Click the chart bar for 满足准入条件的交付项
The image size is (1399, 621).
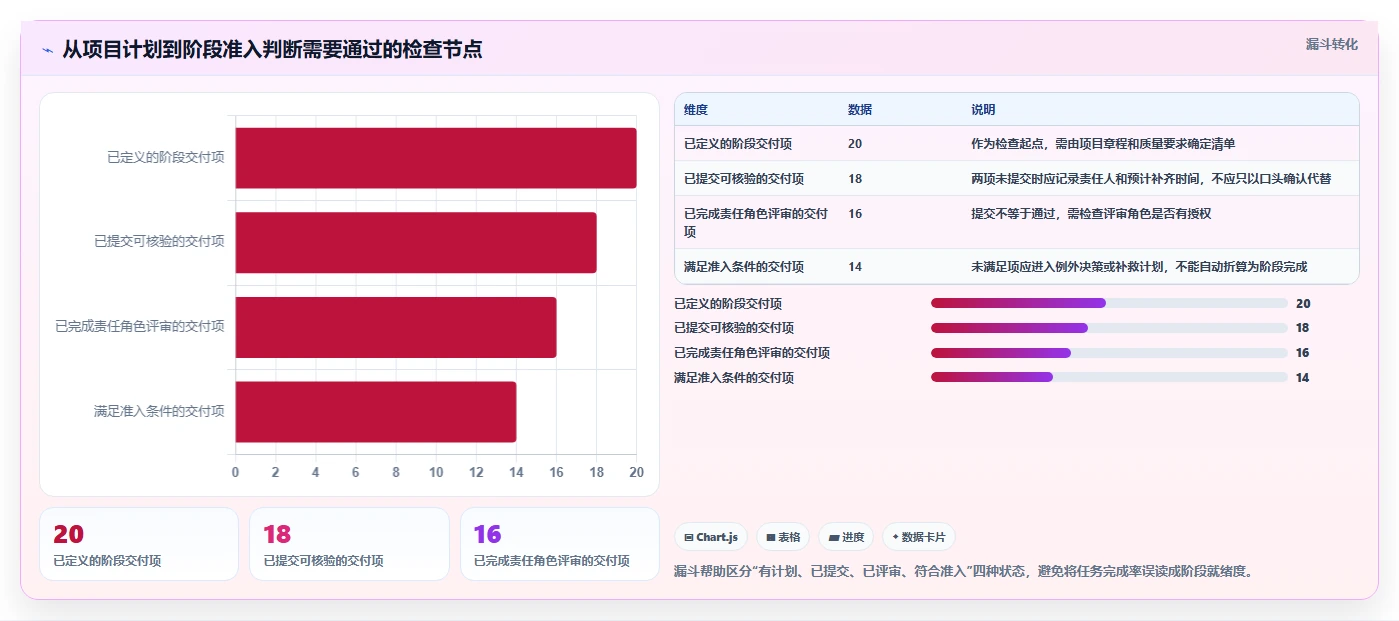pos(376,411)
